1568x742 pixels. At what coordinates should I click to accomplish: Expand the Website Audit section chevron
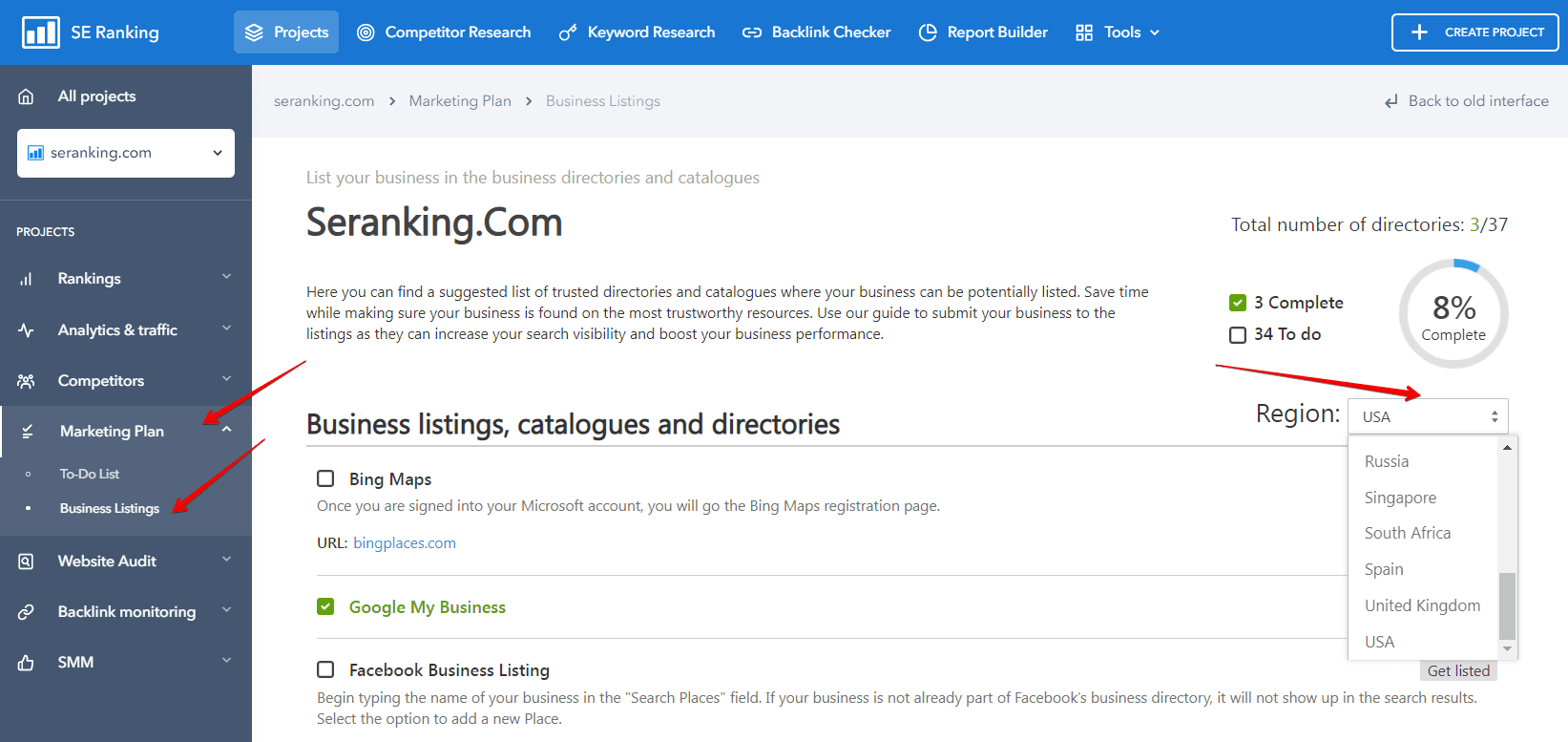coord(227,560)
